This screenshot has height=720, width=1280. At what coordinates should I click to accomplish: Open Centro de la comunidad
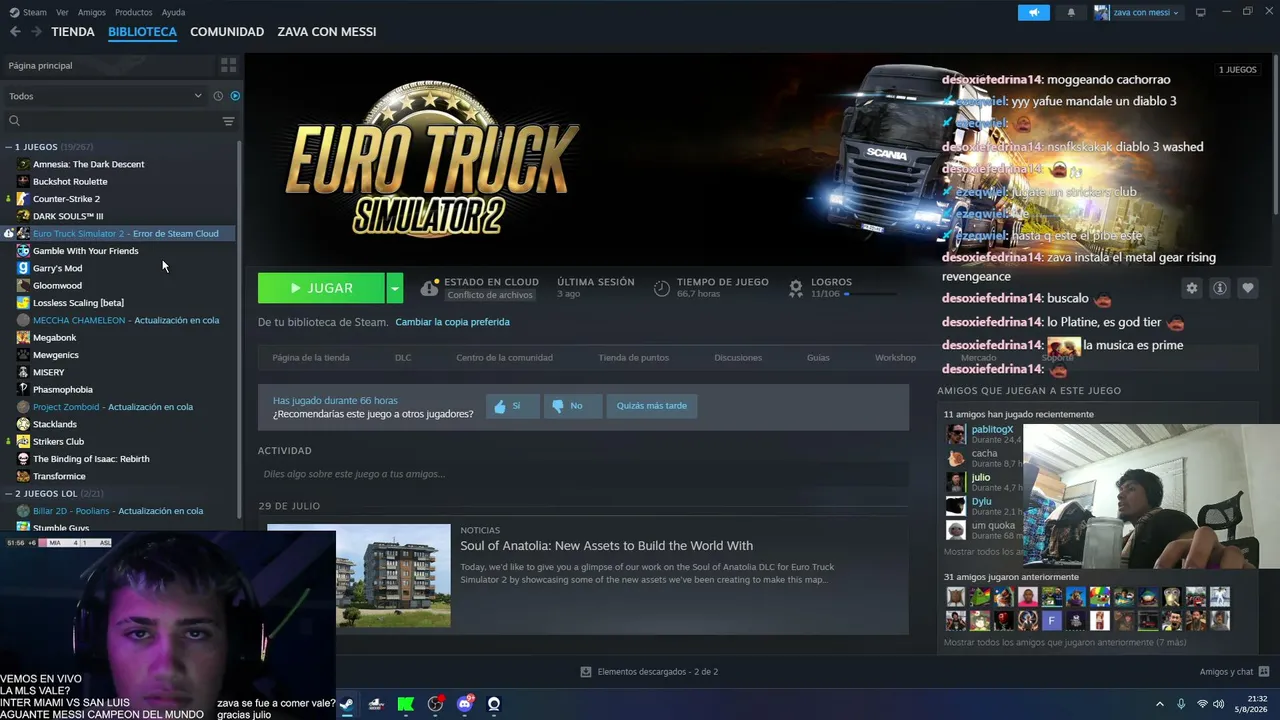(x=504, y=357)
